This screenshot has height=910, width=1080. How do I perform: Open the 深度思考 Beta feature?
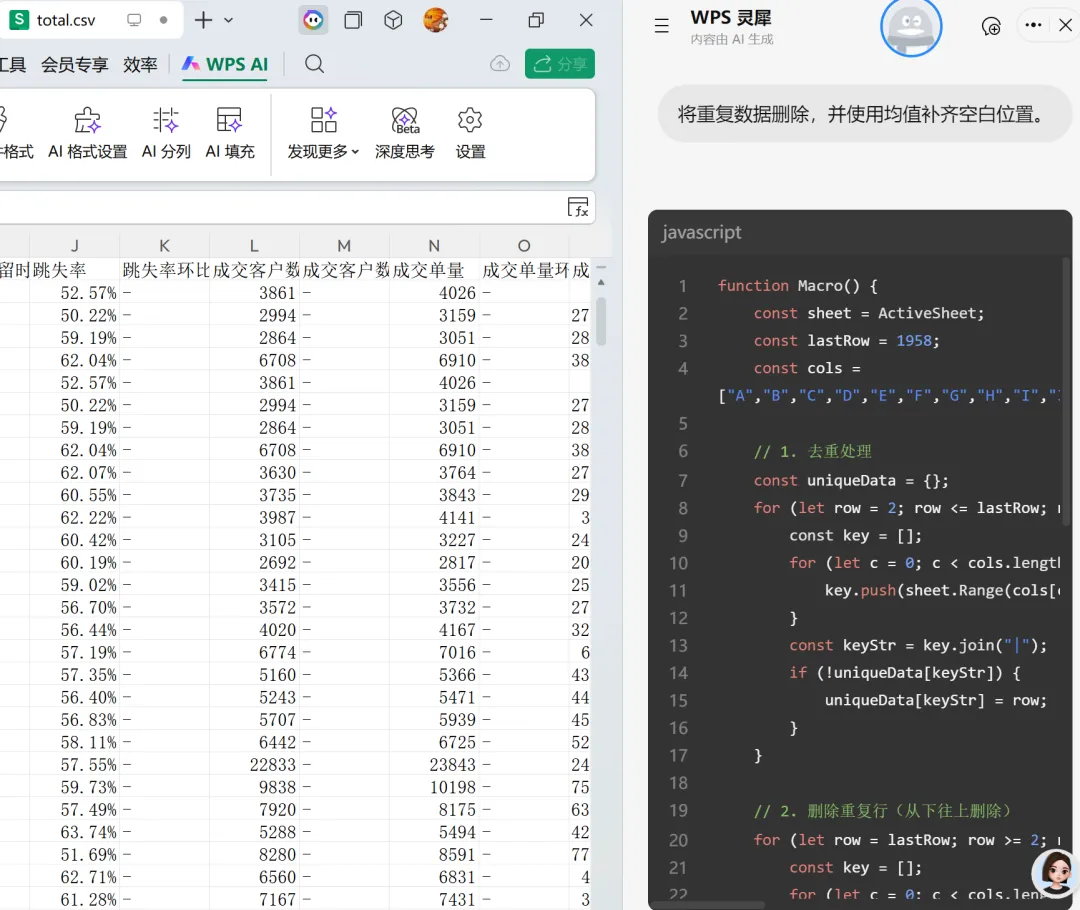click(405, 133)
